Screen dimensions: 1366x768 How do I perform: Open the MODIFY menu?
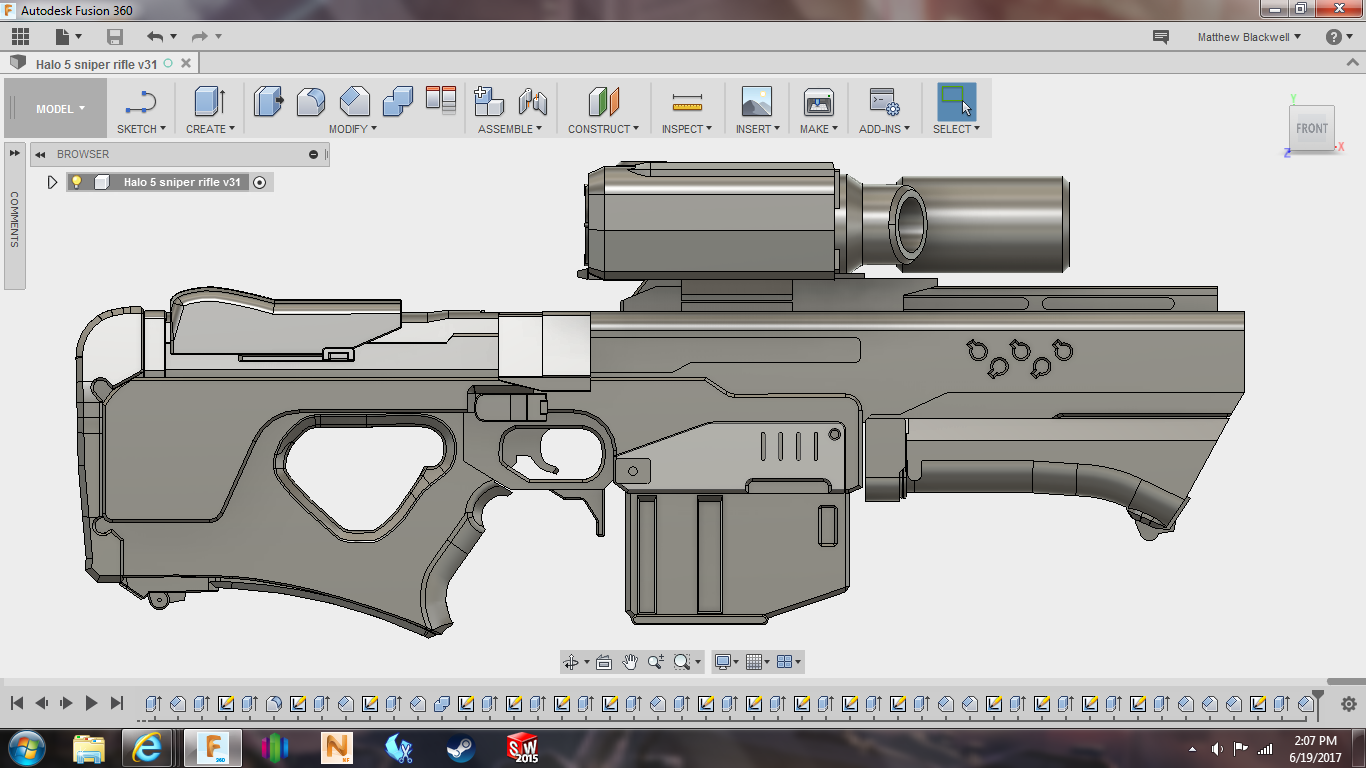pyautogui.click(x=353, y=129)
